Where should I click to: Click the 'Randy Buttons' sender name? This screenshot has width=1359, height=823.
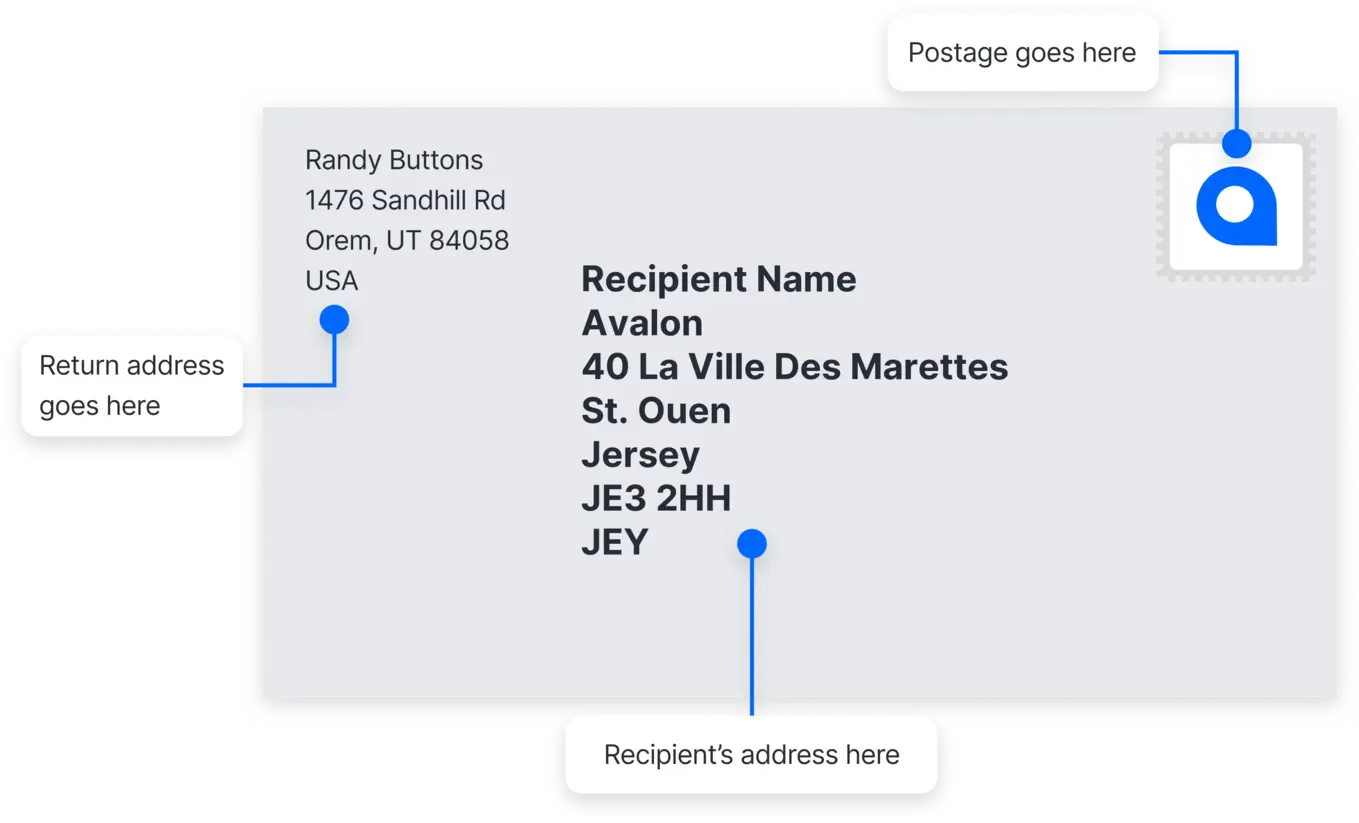(x=394, y=160)
